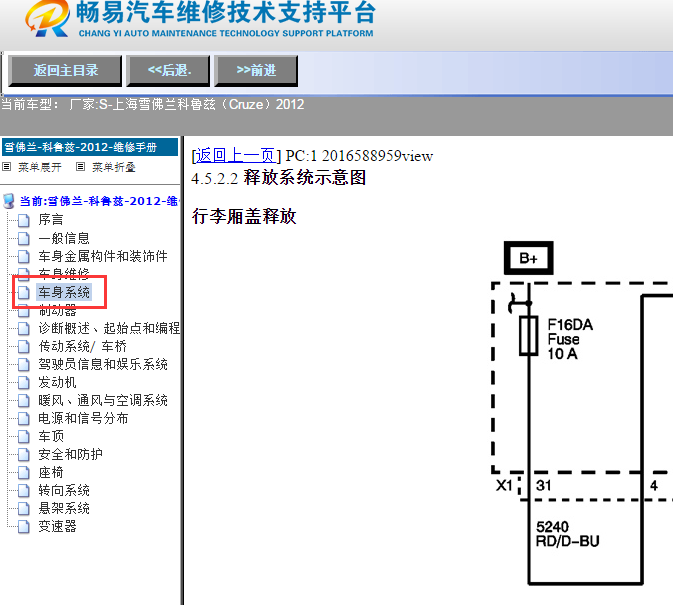Click the page icon beside 车身金属构件和装饰件

click(x=24, y=256)
